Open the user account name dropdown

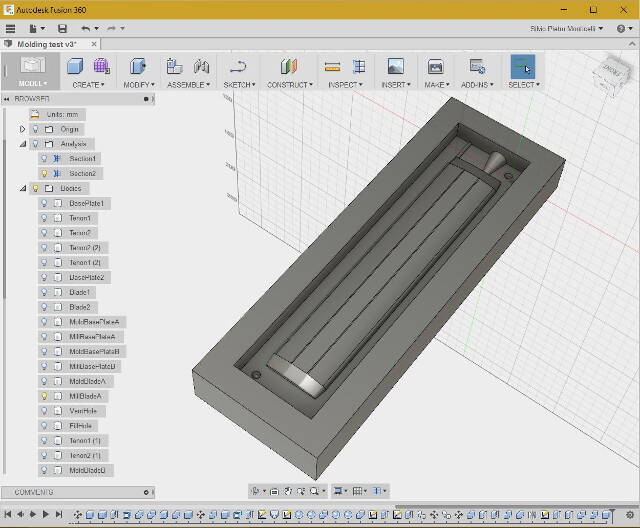click(x=566, y=29)
